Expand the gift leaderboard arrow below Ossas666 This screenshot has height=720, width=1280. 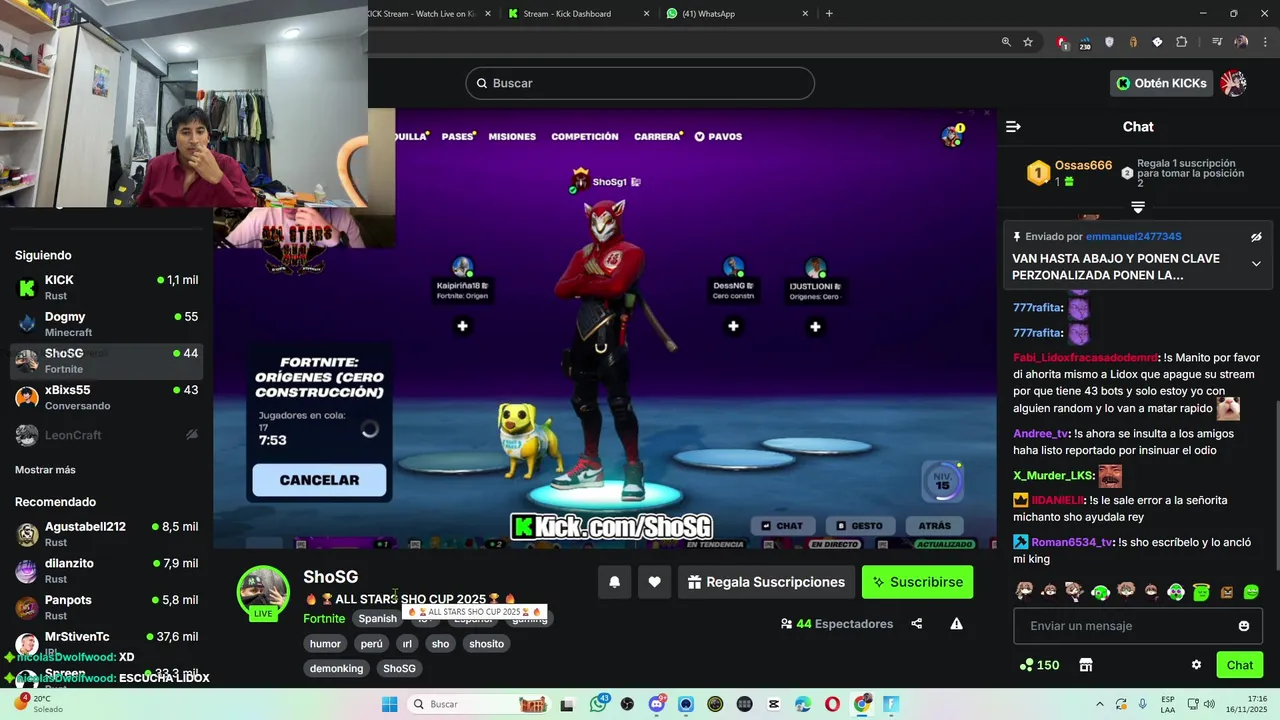tap(1138, 207)
